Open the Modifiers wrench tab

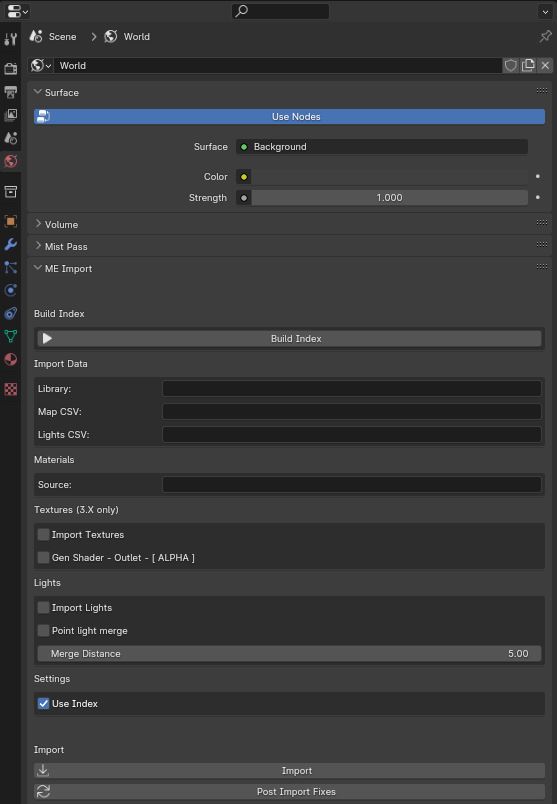click(x=10, y=244)
